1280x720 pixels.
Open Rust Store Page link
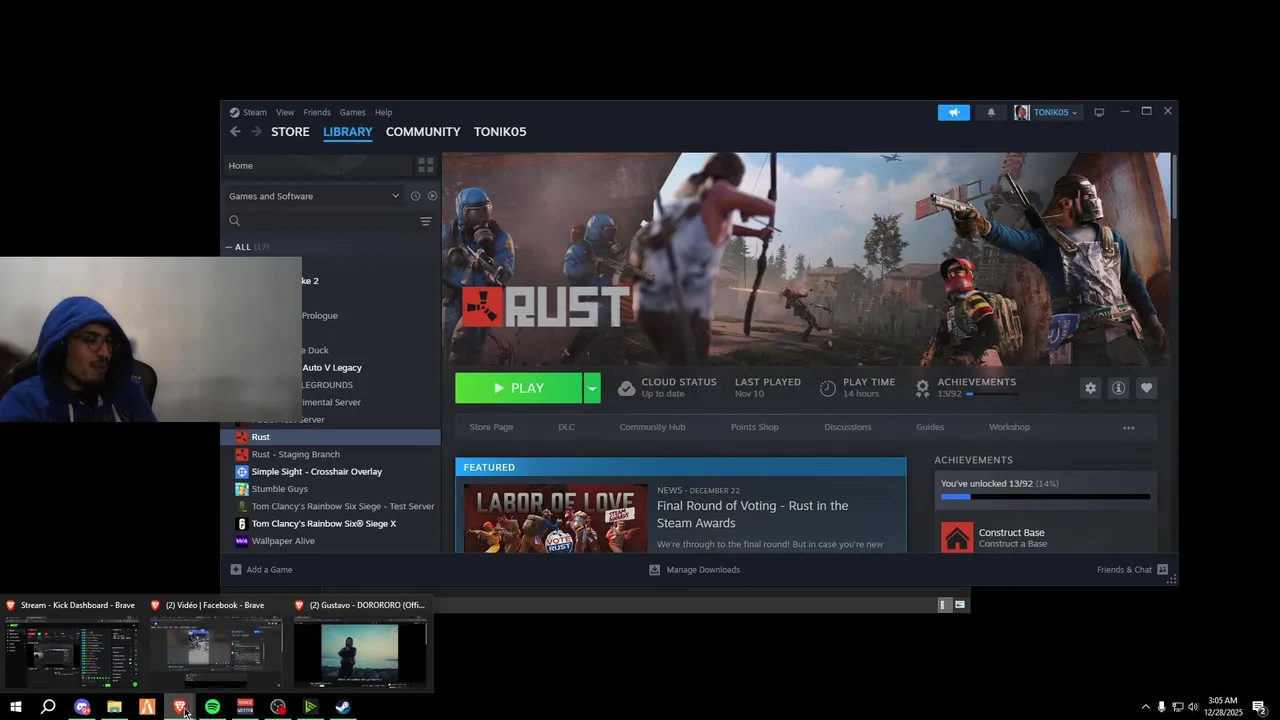(491, 427)
